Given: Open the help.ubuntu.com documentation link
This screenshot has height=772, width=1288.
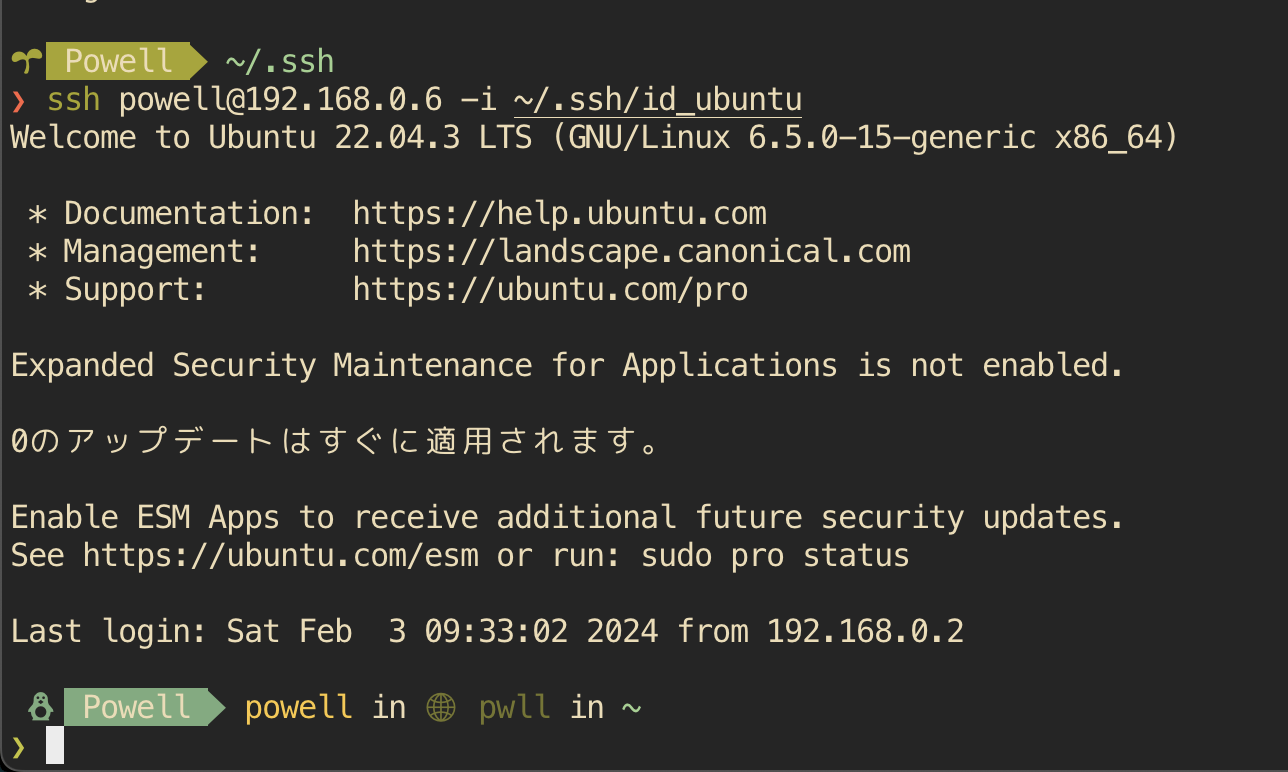Looking at the screenshot, I should tap(559, 213).
